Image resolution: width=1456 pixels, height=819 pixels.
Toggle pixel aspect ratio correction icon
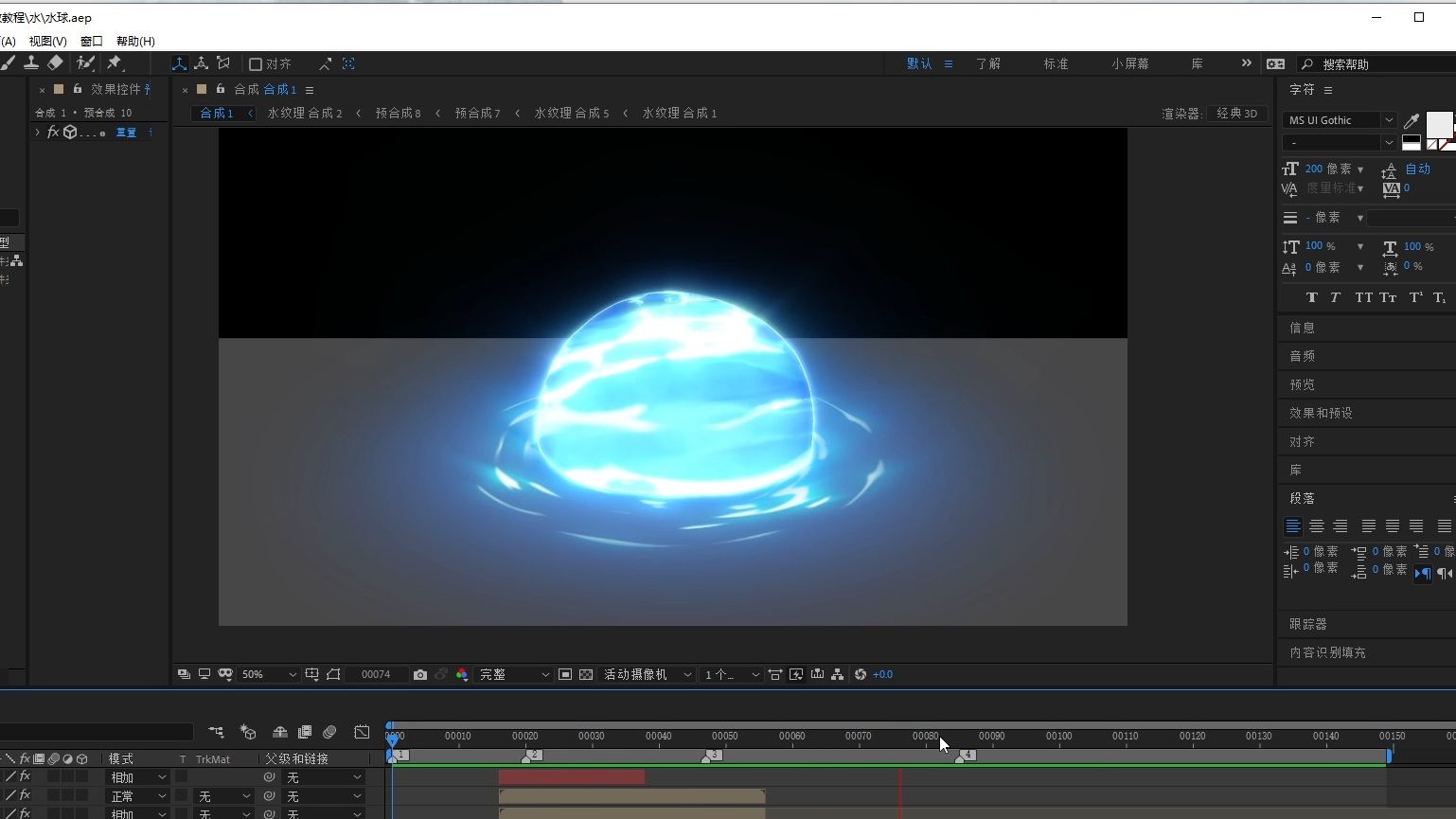tap(775, 674)
